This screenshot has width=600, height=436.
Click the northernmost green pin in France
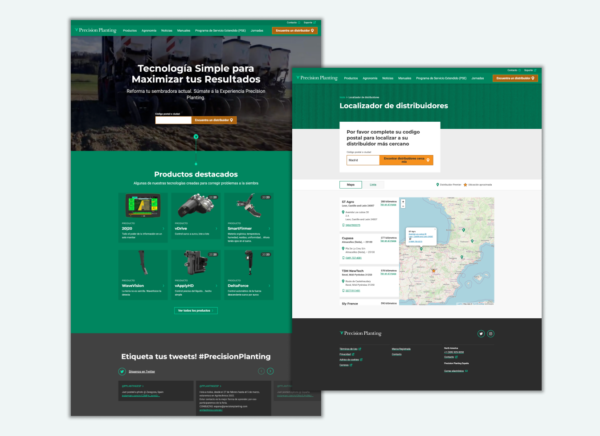463,230
